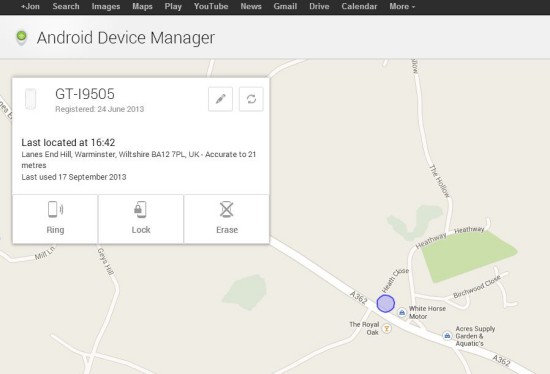Viewport: 550px width, 374px height.
Task: Click 'The Royal Oak' map label
Action: pos(364,328)
